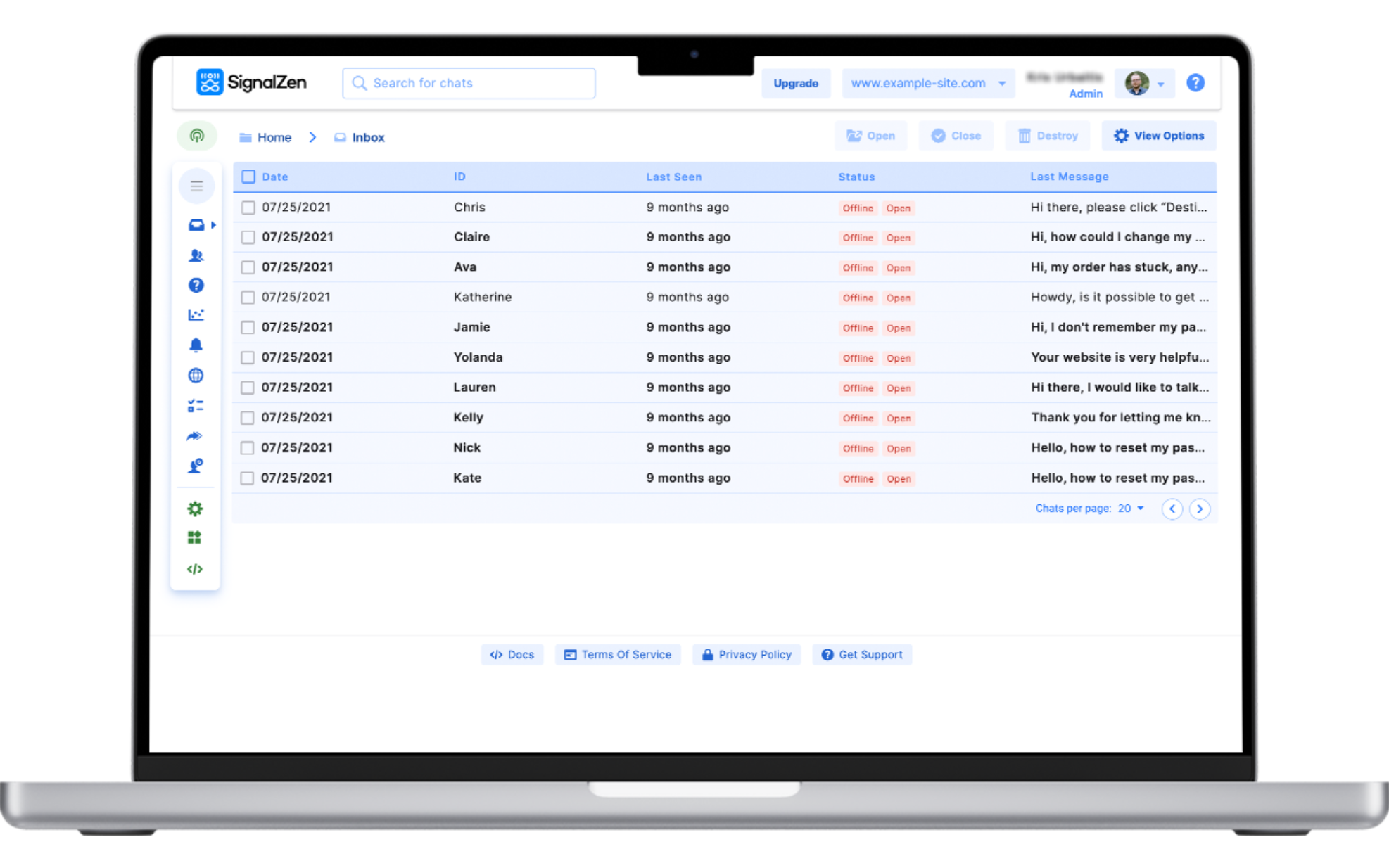Screen dimensions: 1389x868
Task: Open the user avatar account dropdown
Action: (x=1145, y=83)
